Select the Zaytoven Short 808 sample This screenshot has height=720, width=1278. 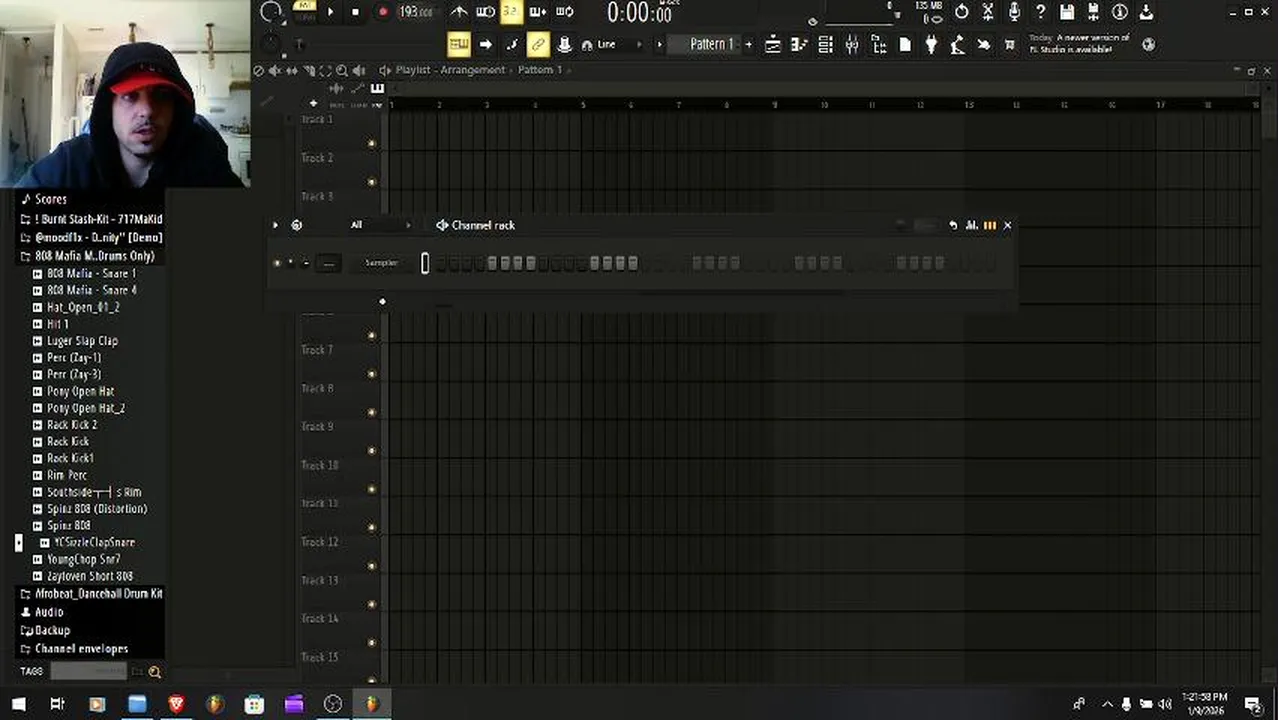point(89,576)
